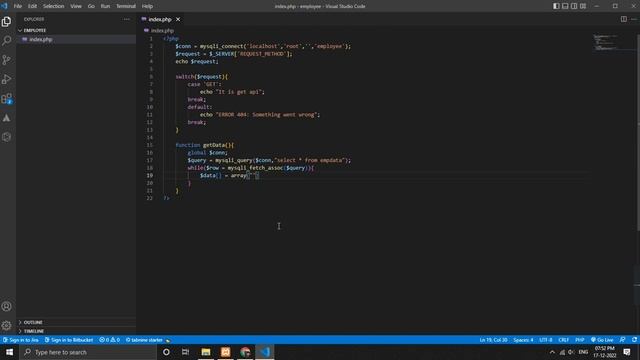This screenshot has width=640, height=360.
Task: Open the Run menu
Action: tap(105, 6)
